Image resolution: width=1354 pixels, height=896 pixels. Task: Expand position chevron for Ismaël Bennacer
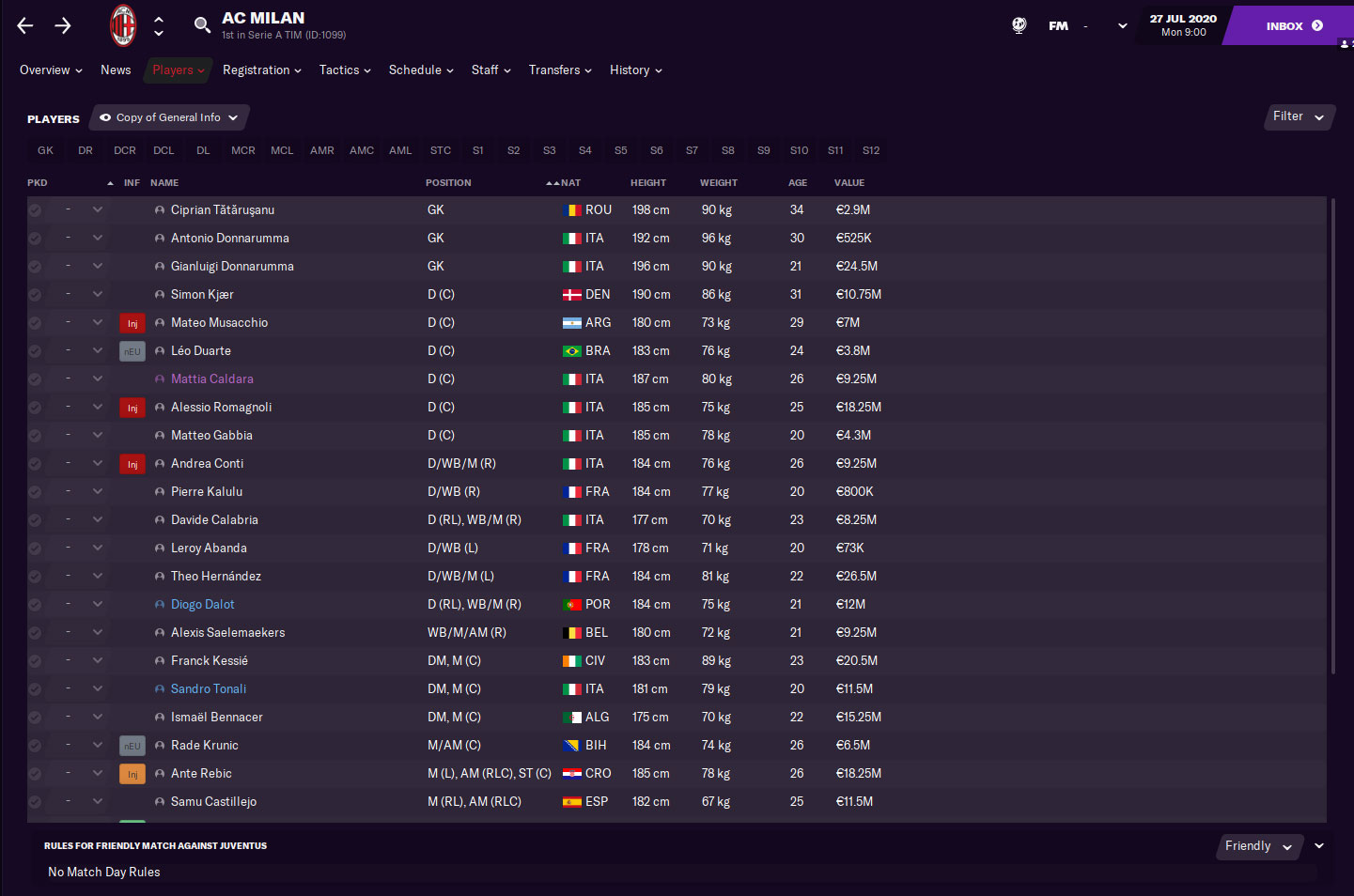(98, 717)
